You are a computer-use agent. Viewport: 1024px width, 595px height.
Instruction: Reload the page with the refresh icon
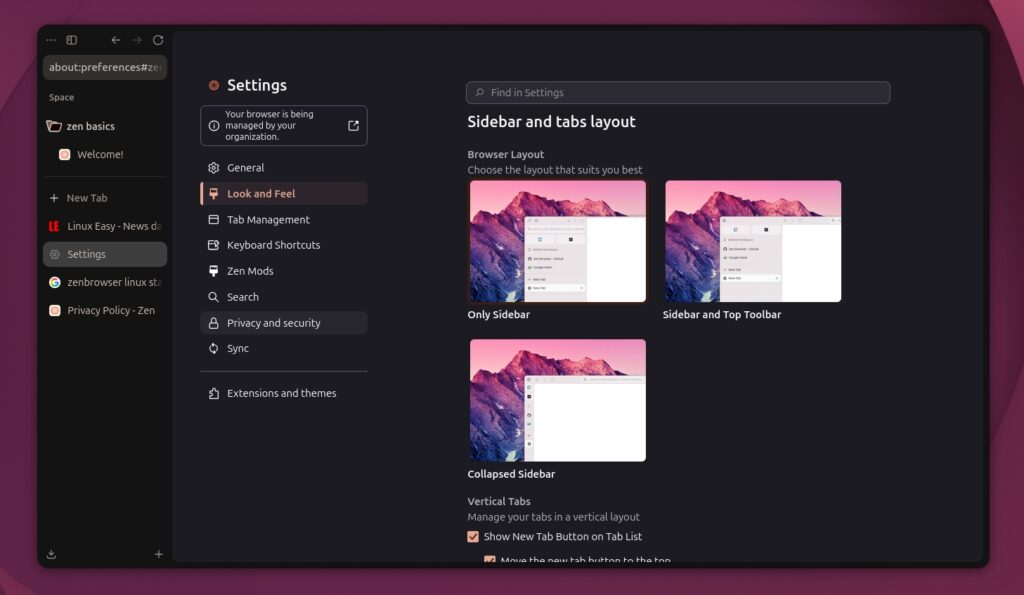(x=158, y=40)
